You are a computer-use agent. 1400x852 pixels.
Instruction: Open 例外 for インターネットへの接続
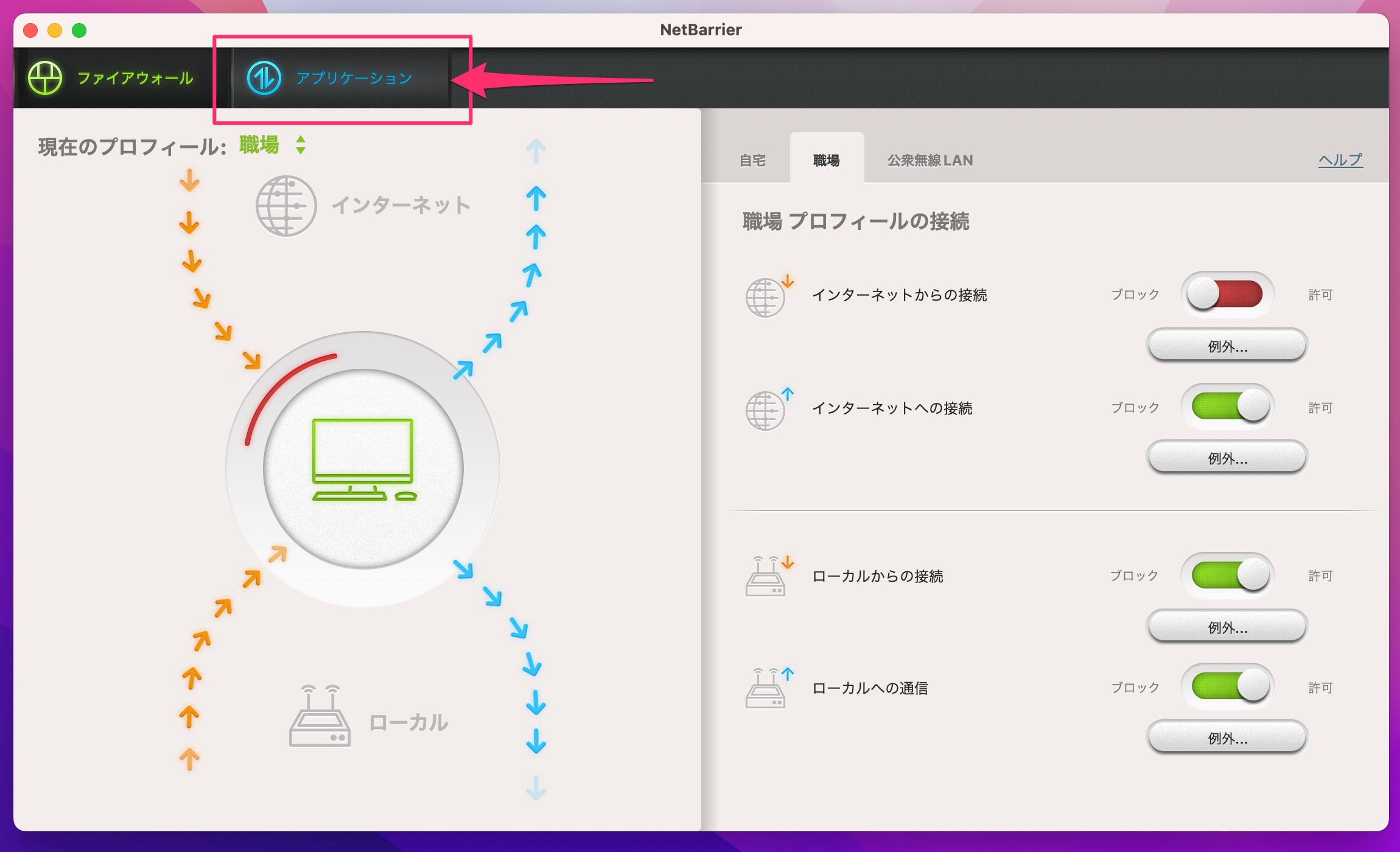tap(1227, 458)
